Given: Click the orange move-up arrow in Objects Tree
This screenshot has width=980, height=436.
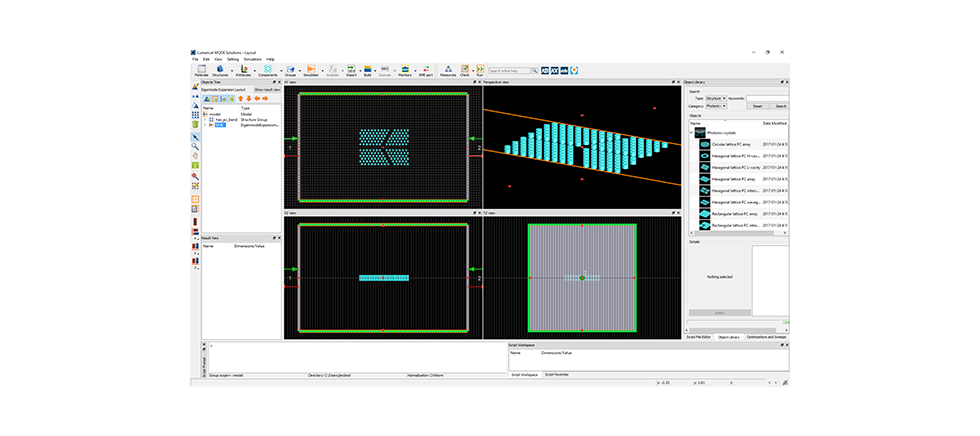Looking at the screenshot, I should point(241,99).
